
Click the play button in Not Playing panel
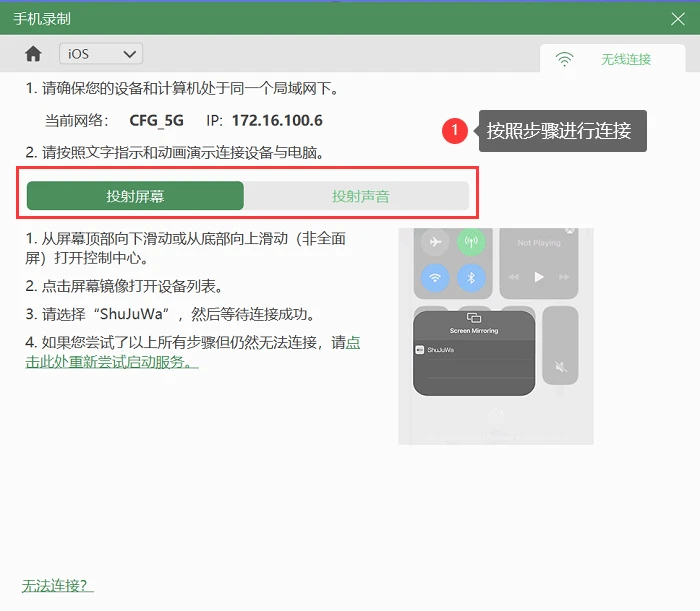(x=539, y=277)
